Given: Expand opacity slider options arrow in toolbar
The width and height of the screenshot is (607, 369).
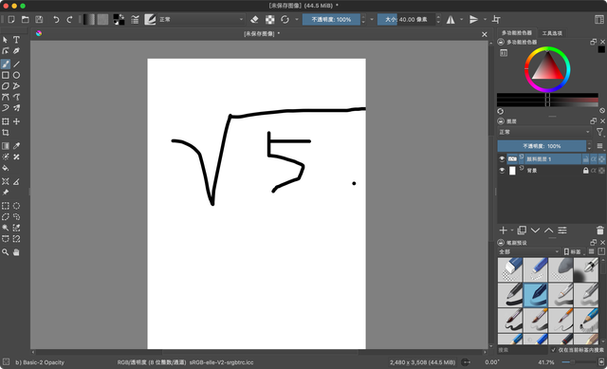Looking at the screenshot, I should pyautogui.click(x=372, y=19).
